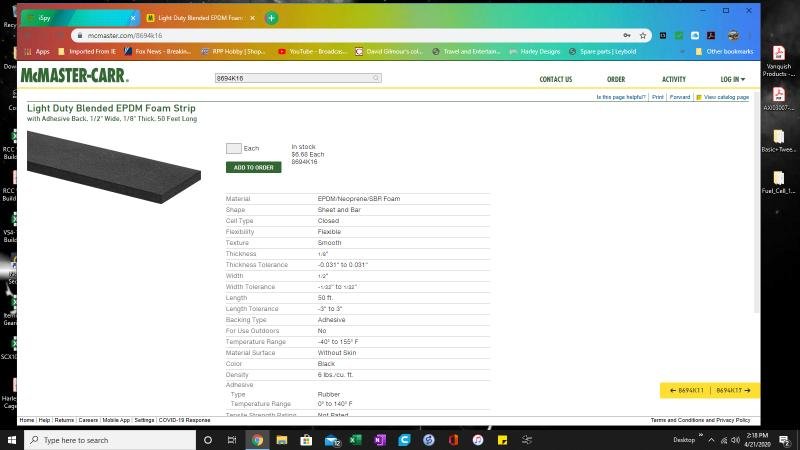Click the search magnifier in McMaster search box
800x450 pixels.
tap(376, 78)
